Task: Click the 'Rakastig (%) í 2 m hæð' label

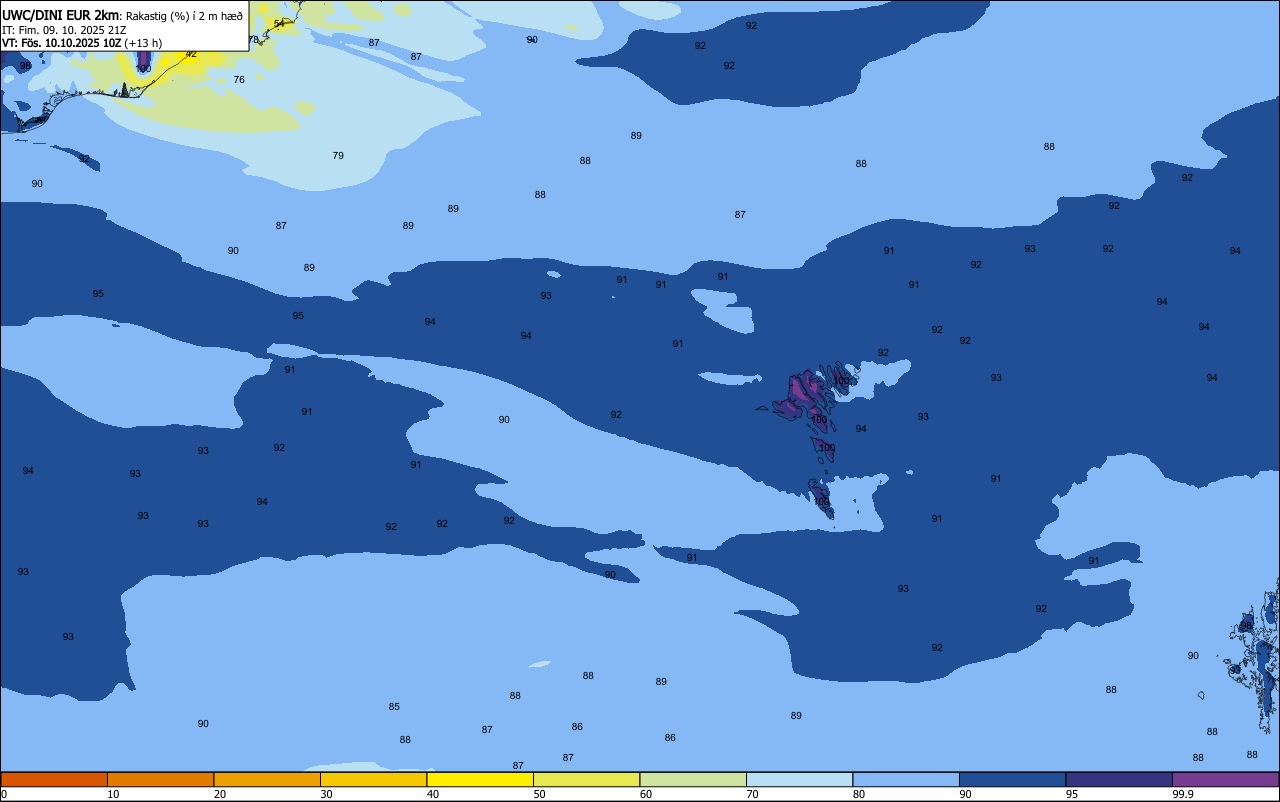Action: [x=184, y=16]
